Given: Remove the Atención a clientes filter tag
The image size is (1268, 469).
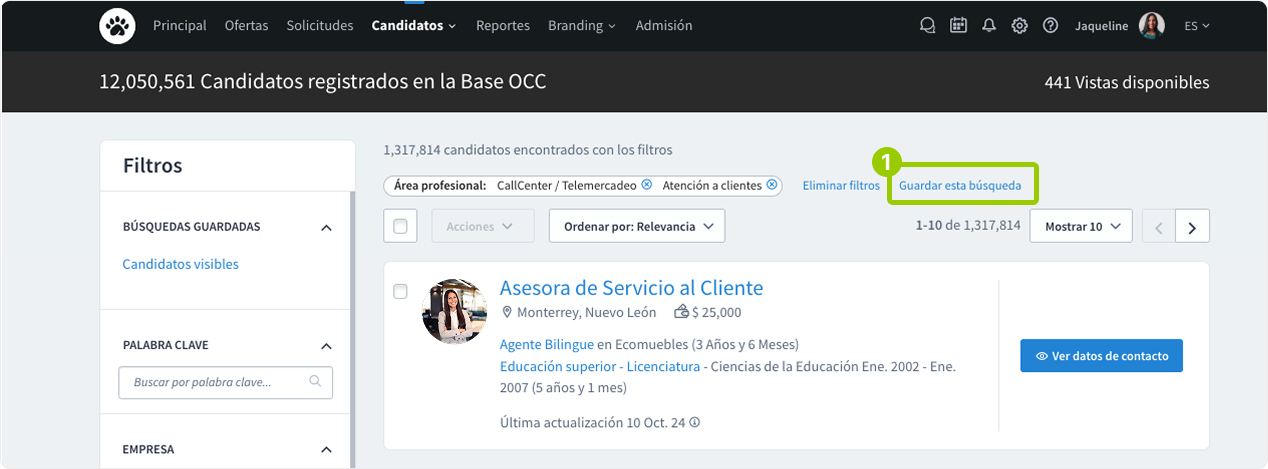Looking at the screenshot, I should pos(771,185).
